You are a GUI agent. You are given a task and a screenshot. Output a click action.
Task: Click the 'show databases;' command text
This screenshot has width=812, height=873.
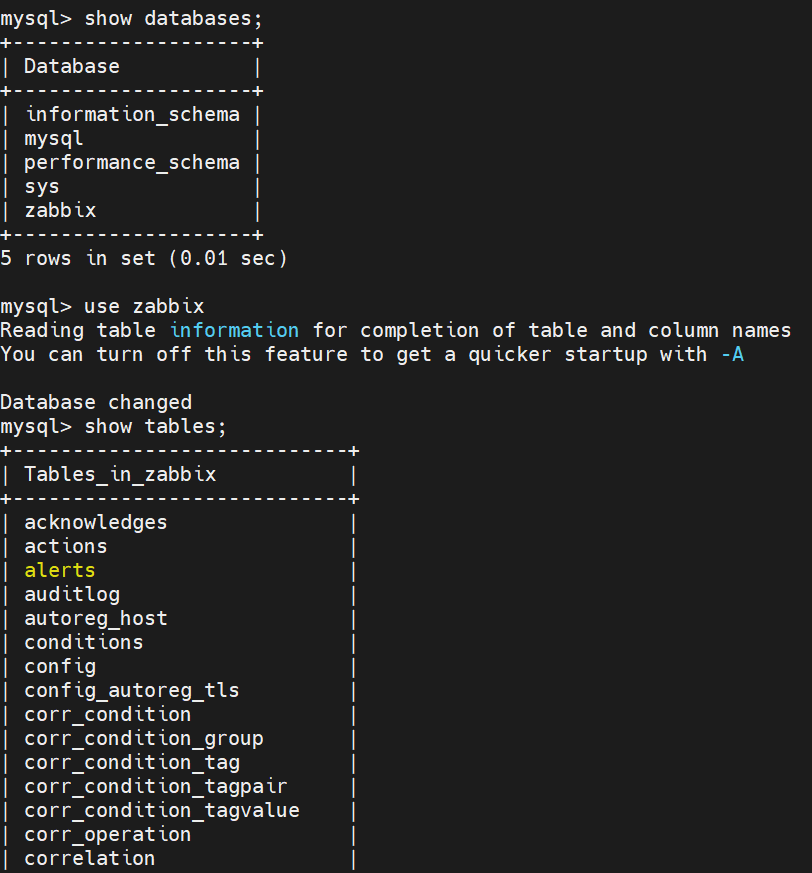pos(173,19)
